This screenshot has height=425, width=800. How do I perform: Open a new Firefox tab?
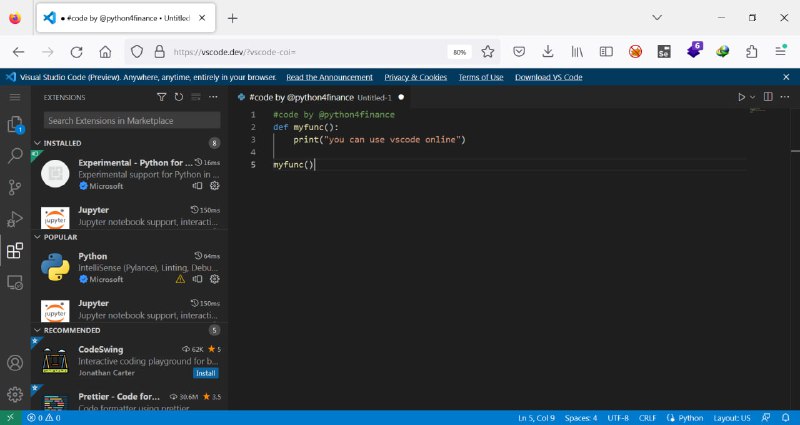tap(232, 18)
